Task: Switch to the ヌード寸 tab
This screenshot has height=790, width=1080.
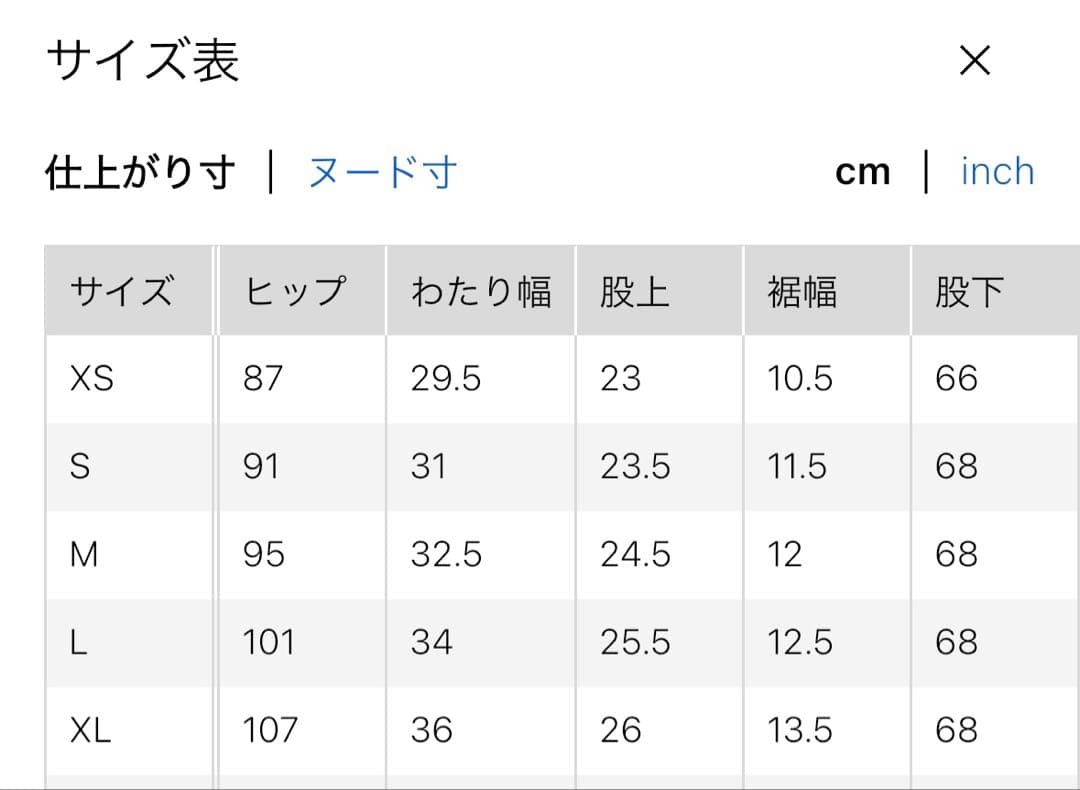Action: tap(382, 173)
